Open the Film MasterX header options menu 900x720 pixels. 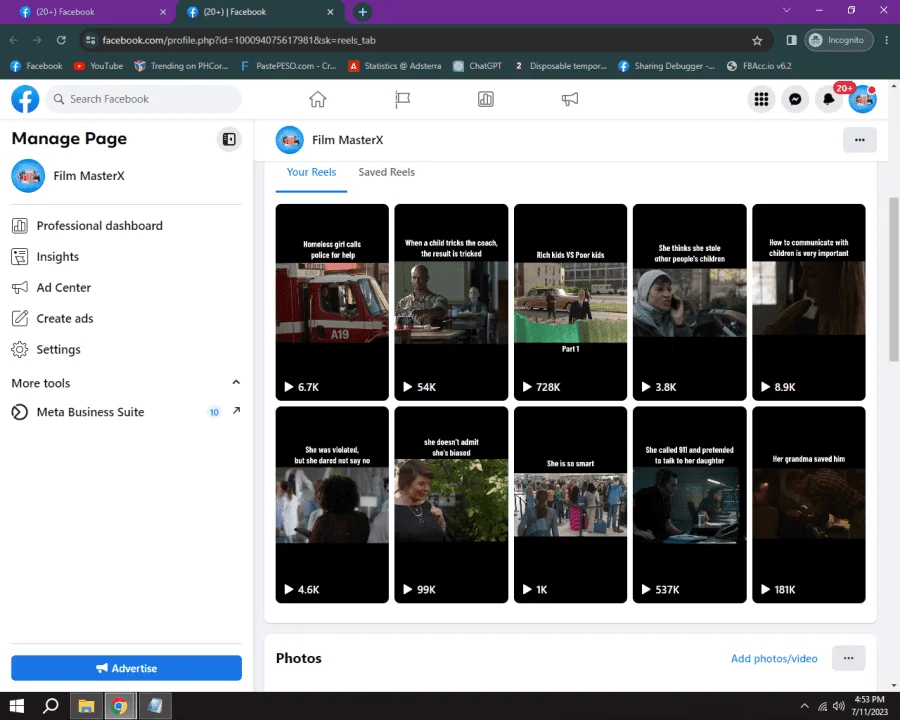click(x=859, y=140)
